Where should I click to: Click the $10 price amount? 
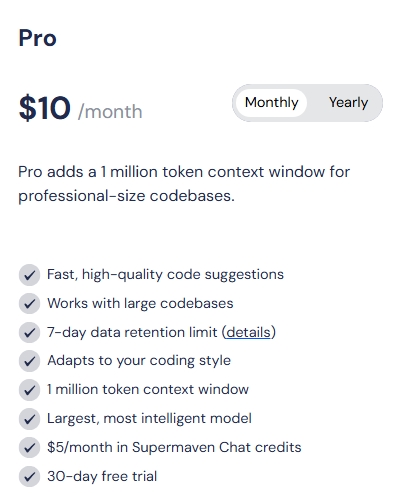click(x=45, y=108)
